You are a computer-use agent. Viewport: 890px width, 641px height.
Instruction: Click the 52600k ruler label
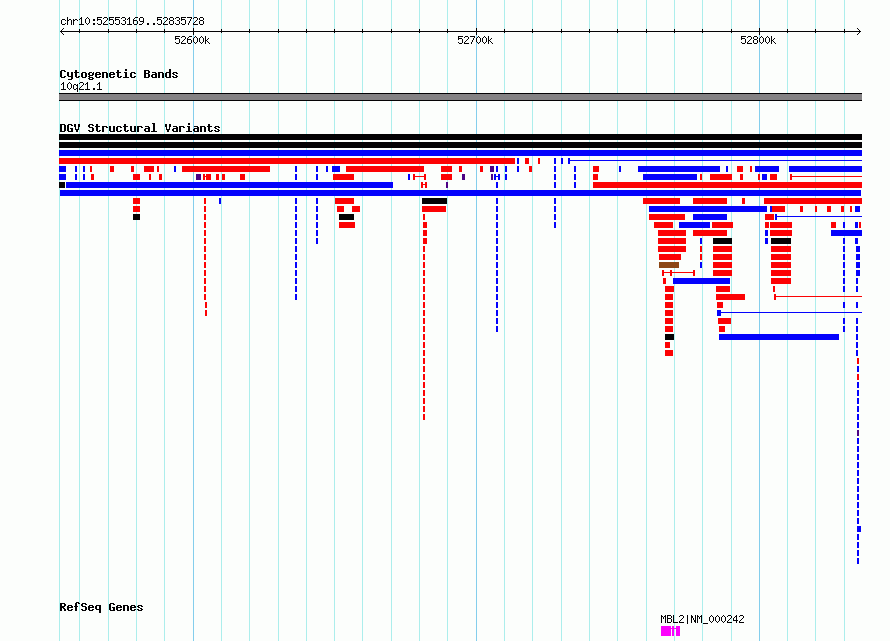click(x=192, y=40)
